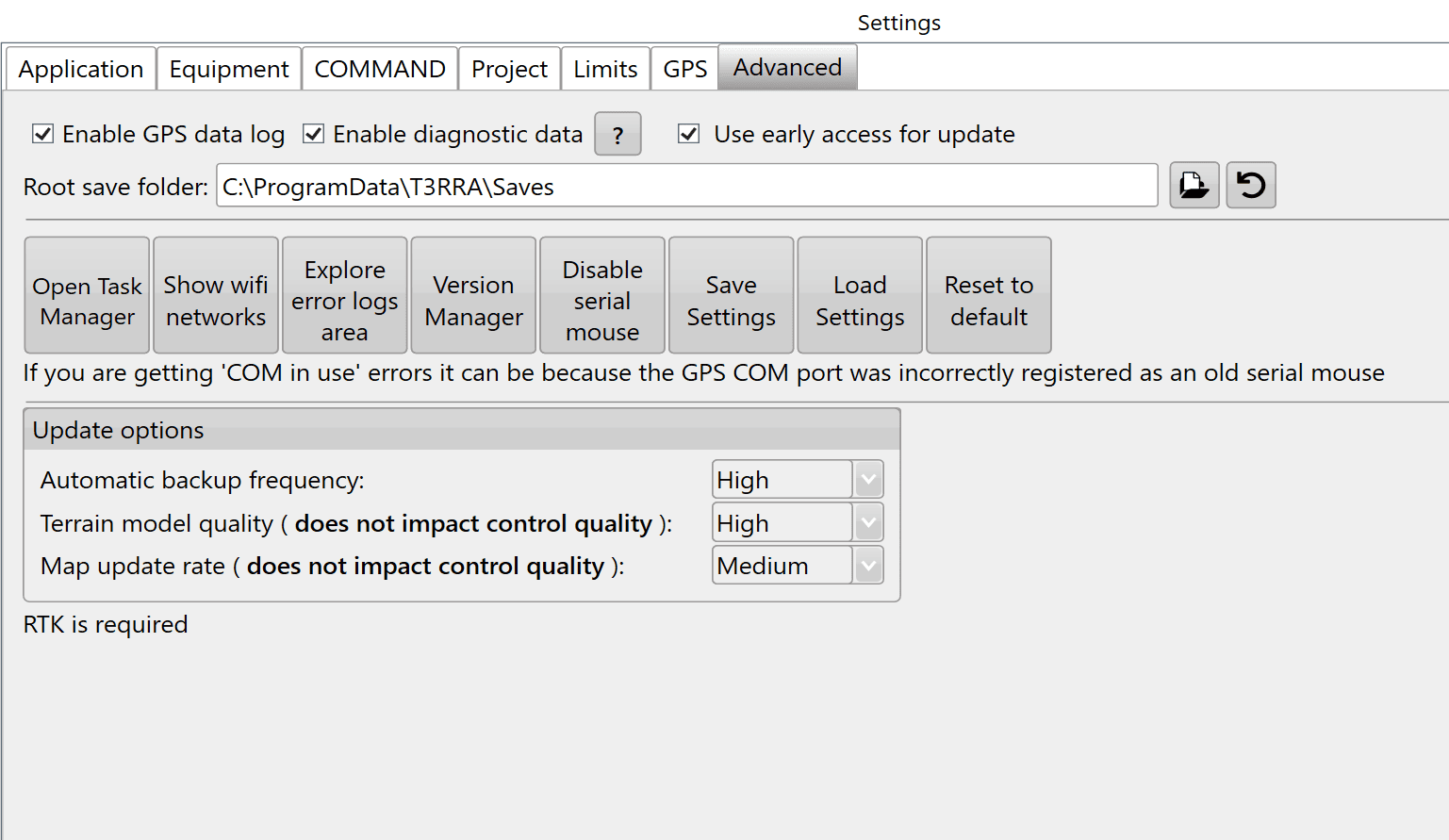
Task: Click the reset folder path arrow icon
Action: (1251, 185)
